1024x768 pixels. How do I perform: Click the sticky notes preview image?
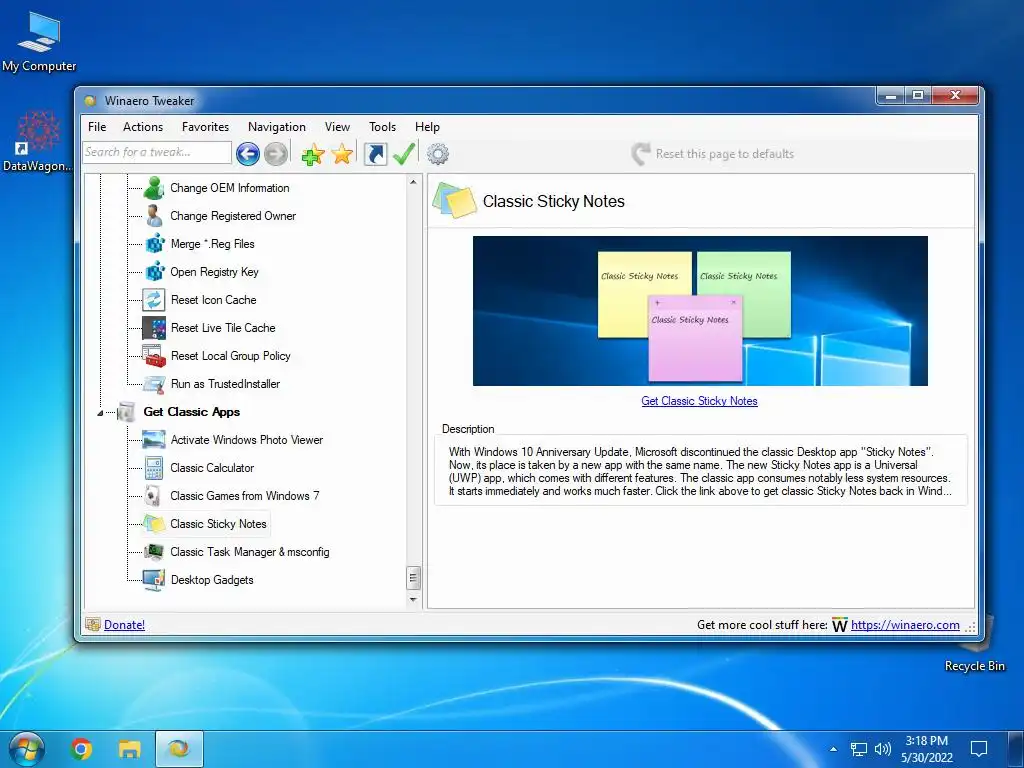[700, 311]
